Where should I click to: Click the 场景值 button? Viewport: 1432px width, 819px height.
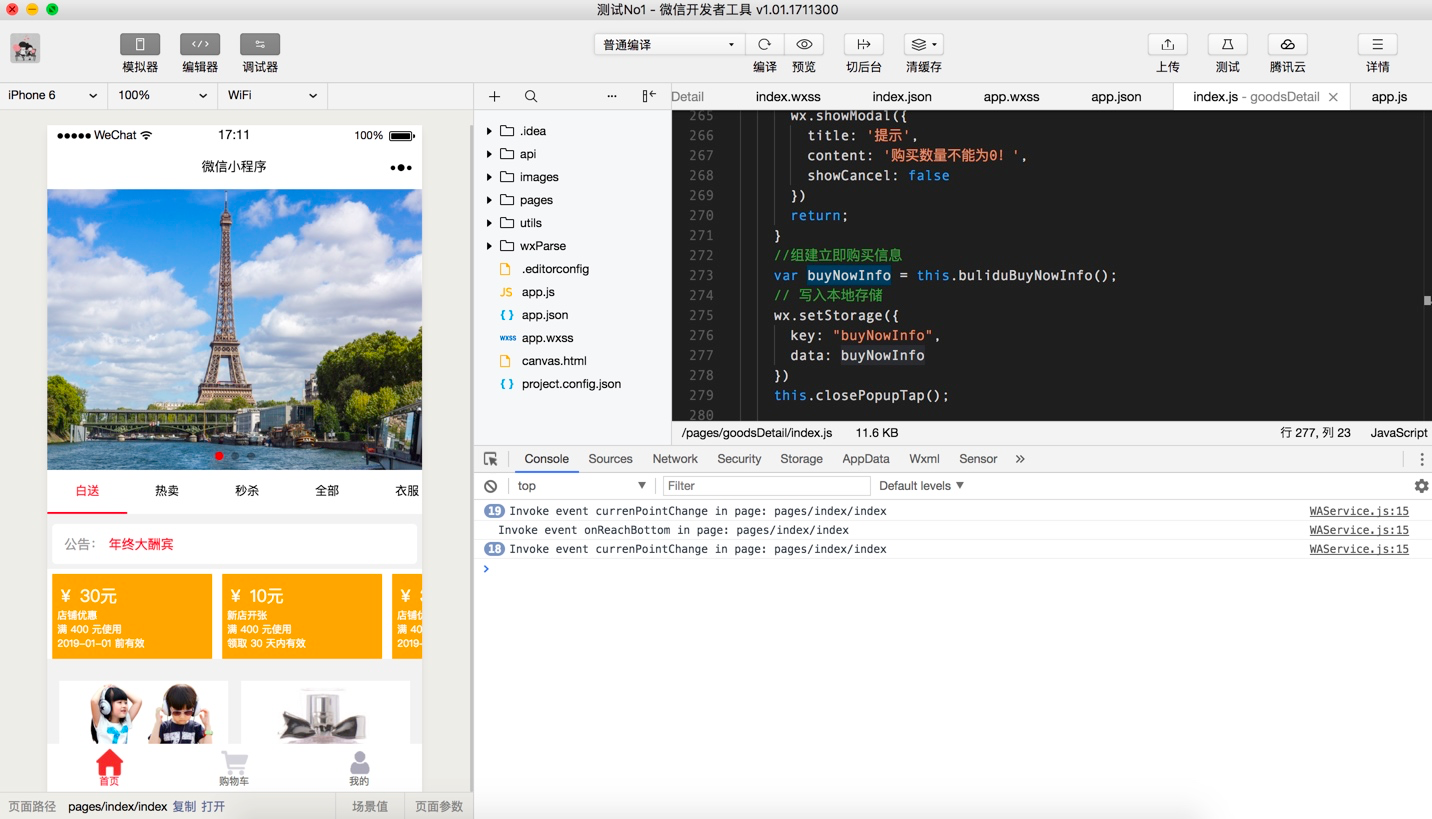[370, 807]
